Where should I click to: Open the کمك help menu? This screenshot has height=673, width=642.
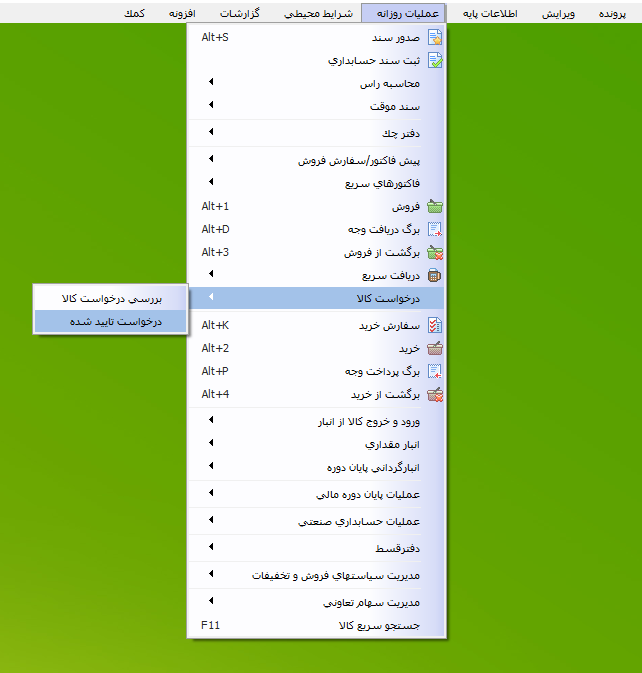tap(132, 15)
